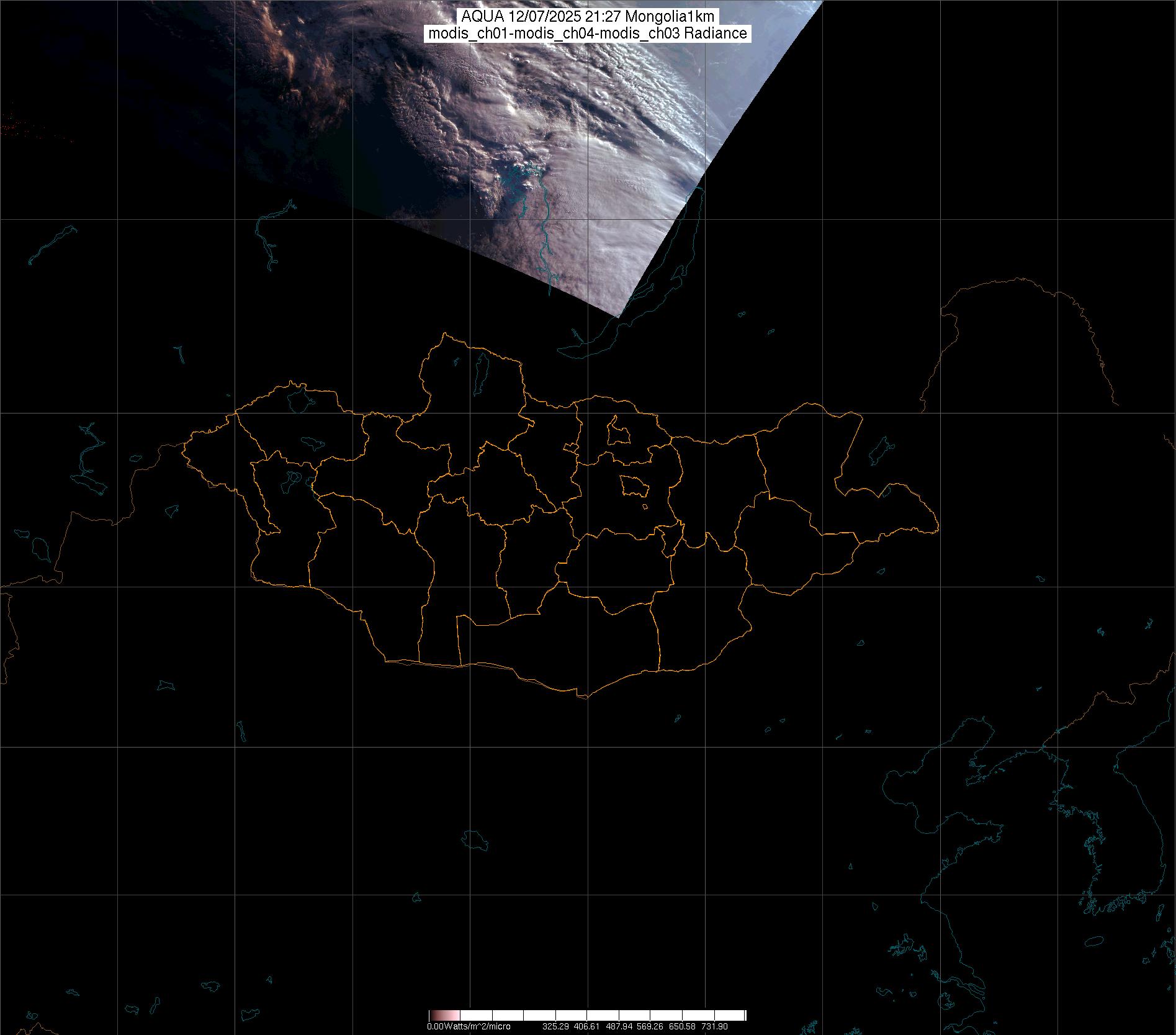Select the modis_ch01-modis_ch04-modis_ch03 Radiance label
The image size is (1176, 1035).
587,34
